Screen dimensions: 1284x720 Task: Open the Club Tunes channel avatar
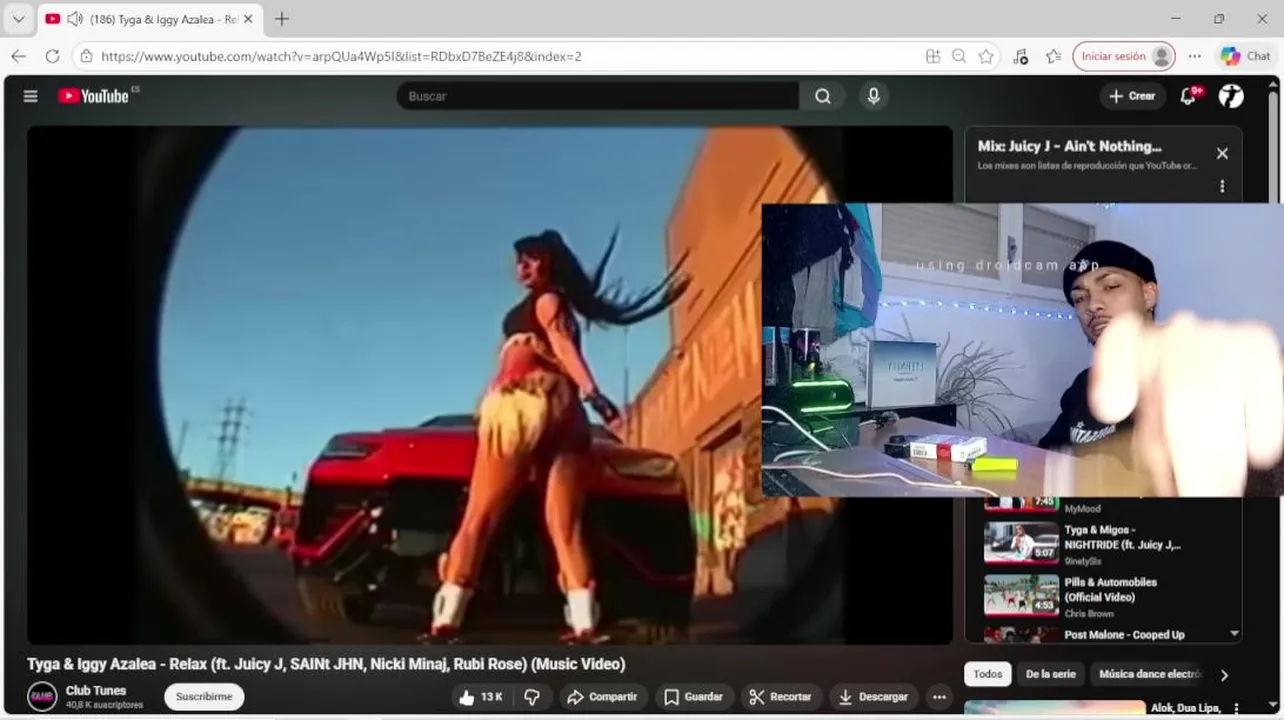tap(42, 697)
